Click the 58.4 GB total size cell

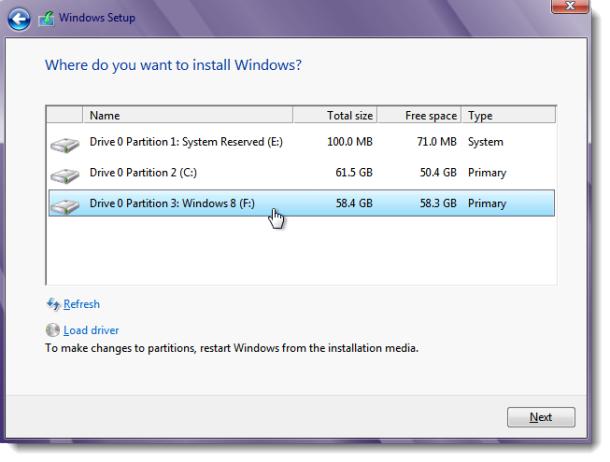click(x=354, y=203)
